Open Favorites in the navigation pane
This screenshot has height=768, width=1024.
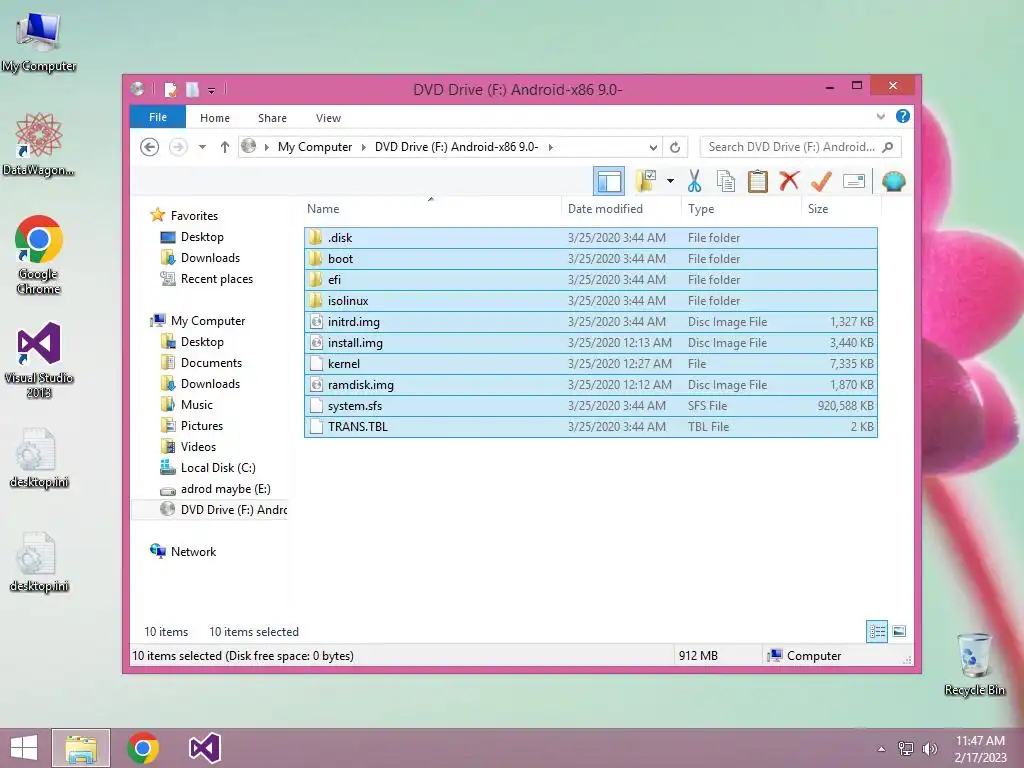(185, 216)
